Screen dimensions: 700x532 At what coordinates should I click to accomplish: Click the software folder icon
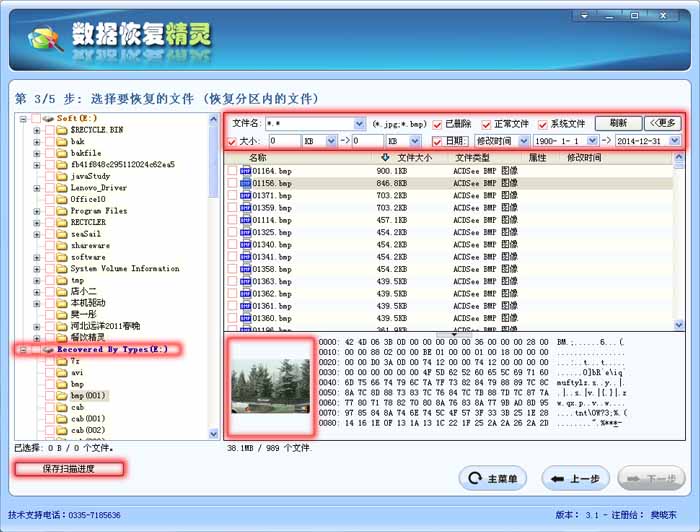click(62, 257)
